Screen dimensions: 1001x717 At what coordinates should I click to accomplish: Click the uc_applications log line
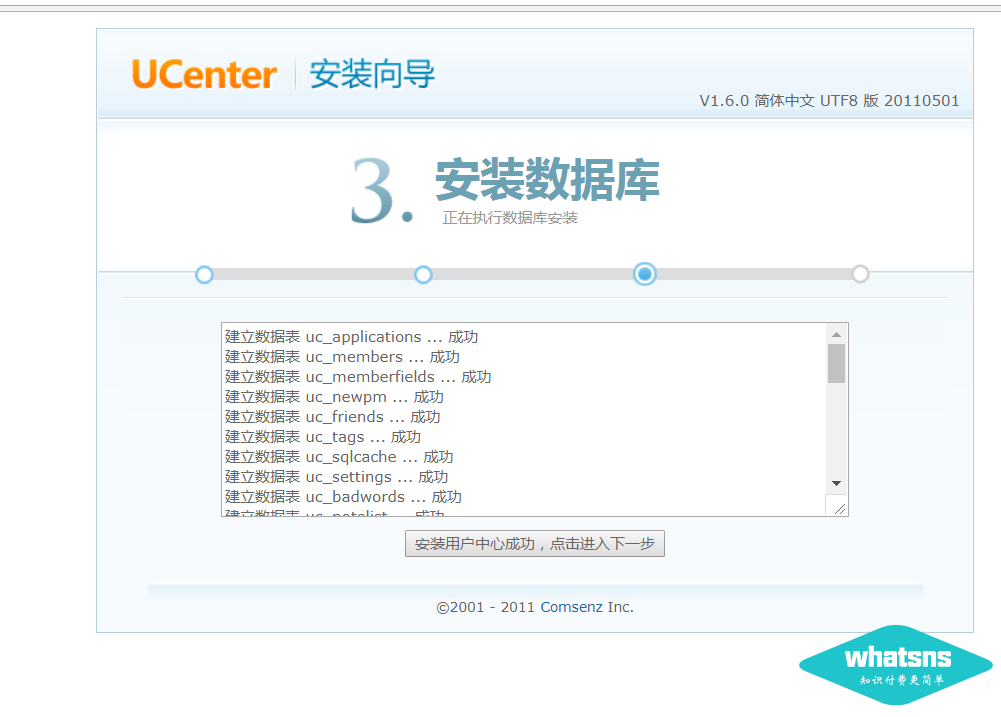tap(351, 337)
